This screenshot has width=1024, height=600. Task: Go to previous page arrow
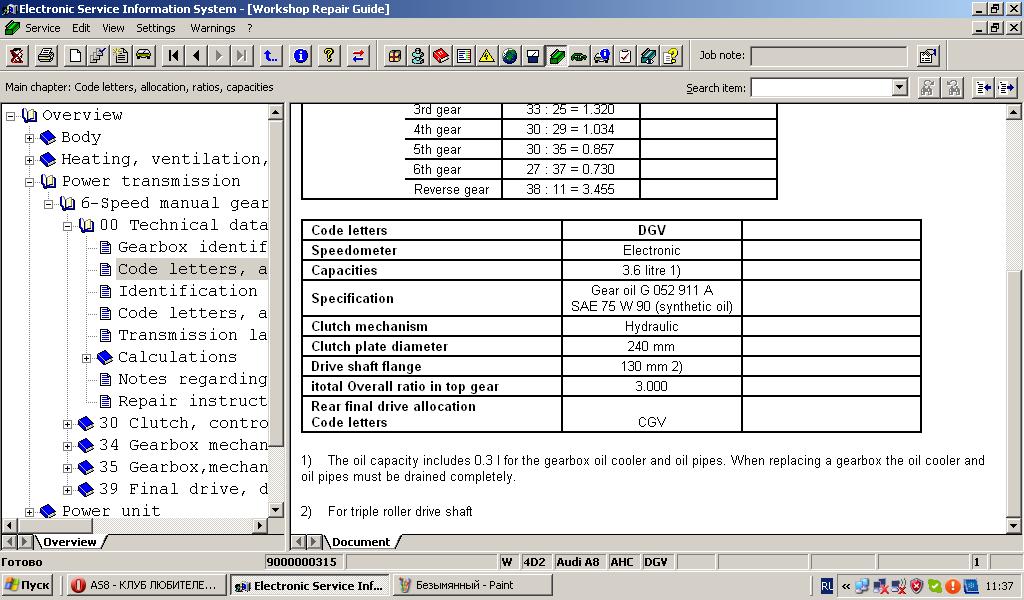pyautogui.click(x=196, y=56)
